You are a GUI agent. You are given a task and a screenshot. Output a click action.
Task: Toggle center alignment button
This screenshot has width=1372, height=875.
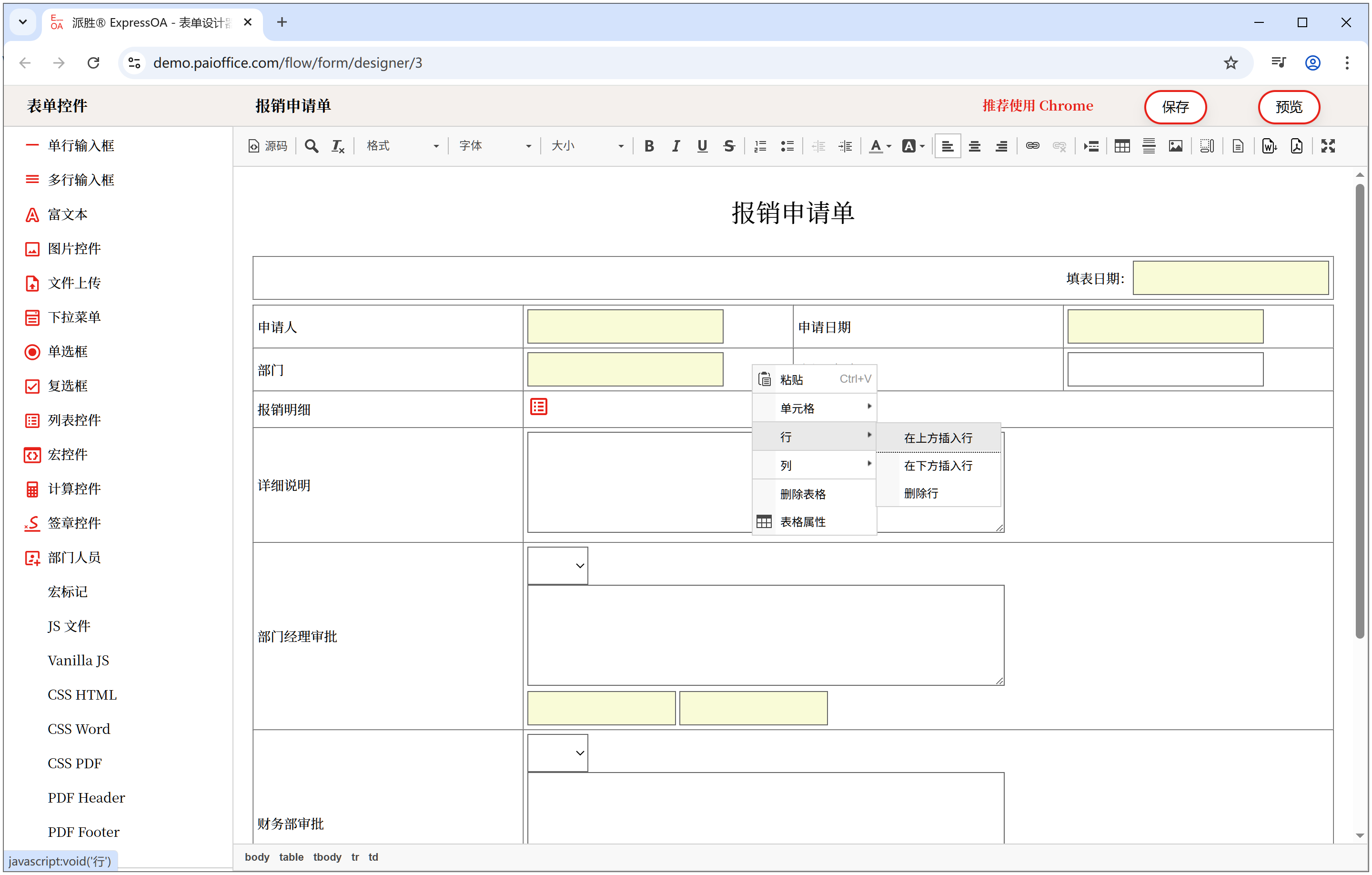[x=974, y=146]
